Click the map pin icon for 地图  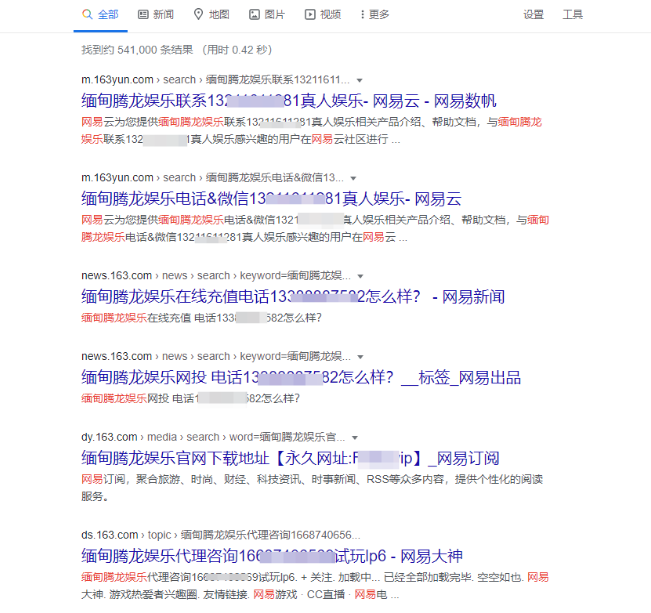pos(198,15)
